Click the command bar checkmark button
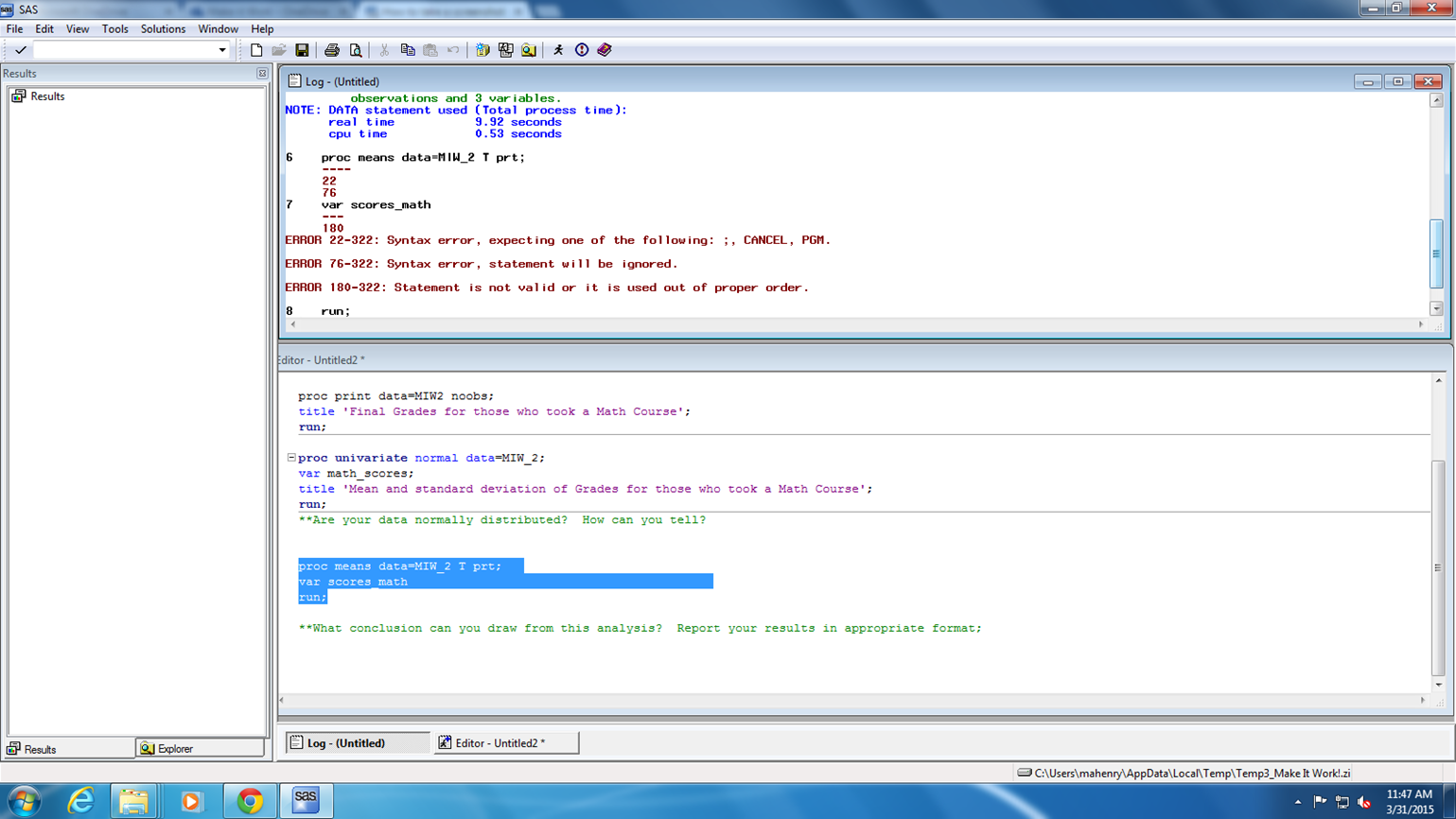The width and height of the screenshot is (1456, 819). [20, 50]
